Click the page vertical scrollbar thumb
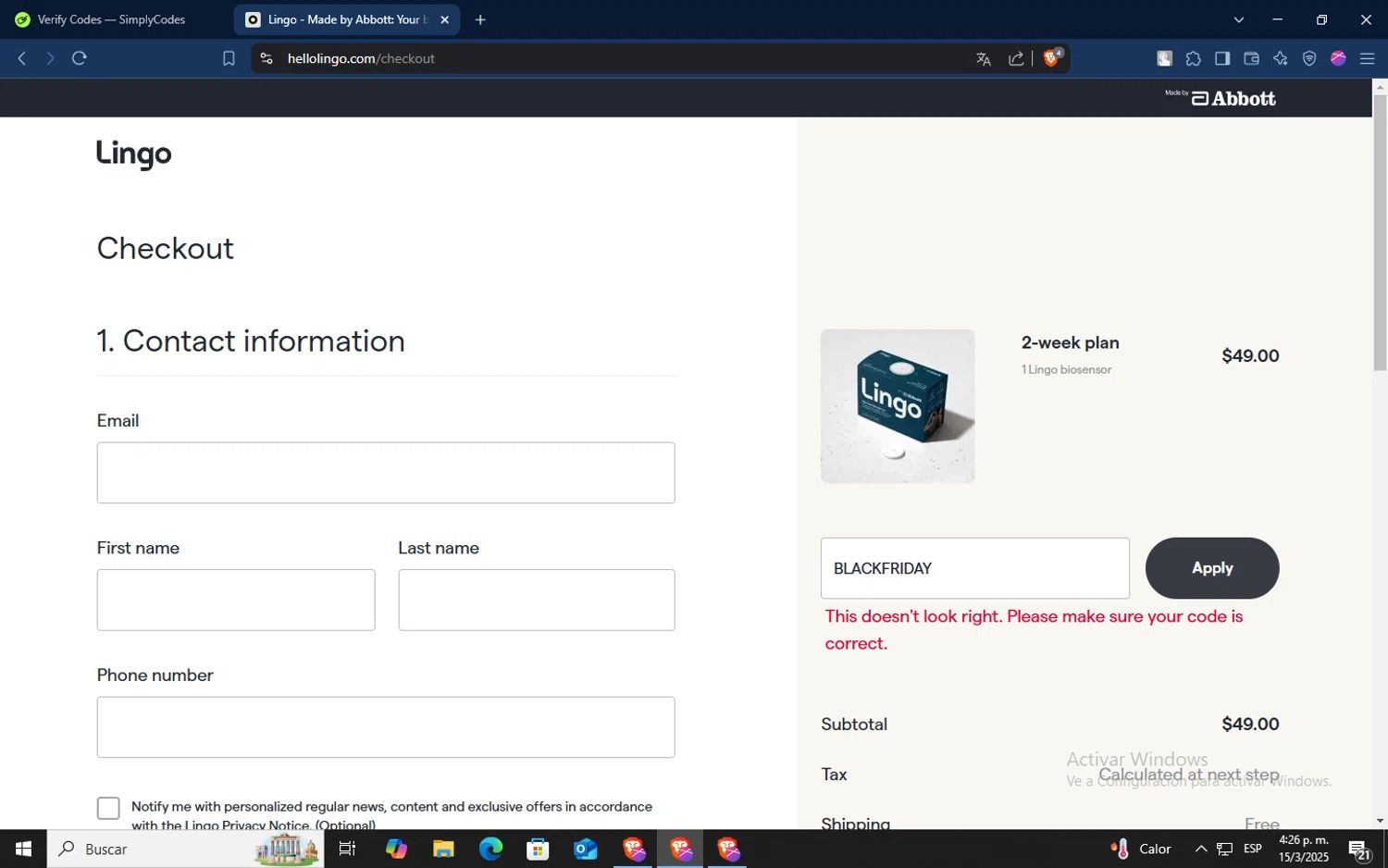The height and width of the screenshot is (868, 1388). (1380, 231)
